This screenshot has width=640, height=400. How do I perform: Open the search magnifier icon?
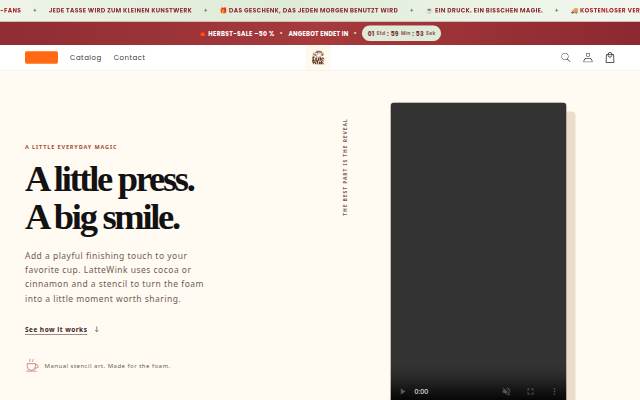pos(565,58)
